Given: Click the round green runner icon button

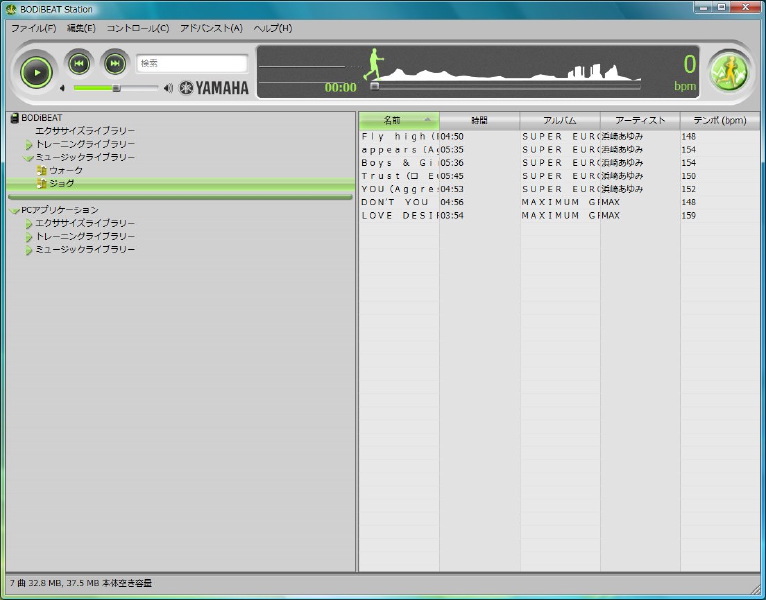Looking at the screenshot, I should (728, 71).
